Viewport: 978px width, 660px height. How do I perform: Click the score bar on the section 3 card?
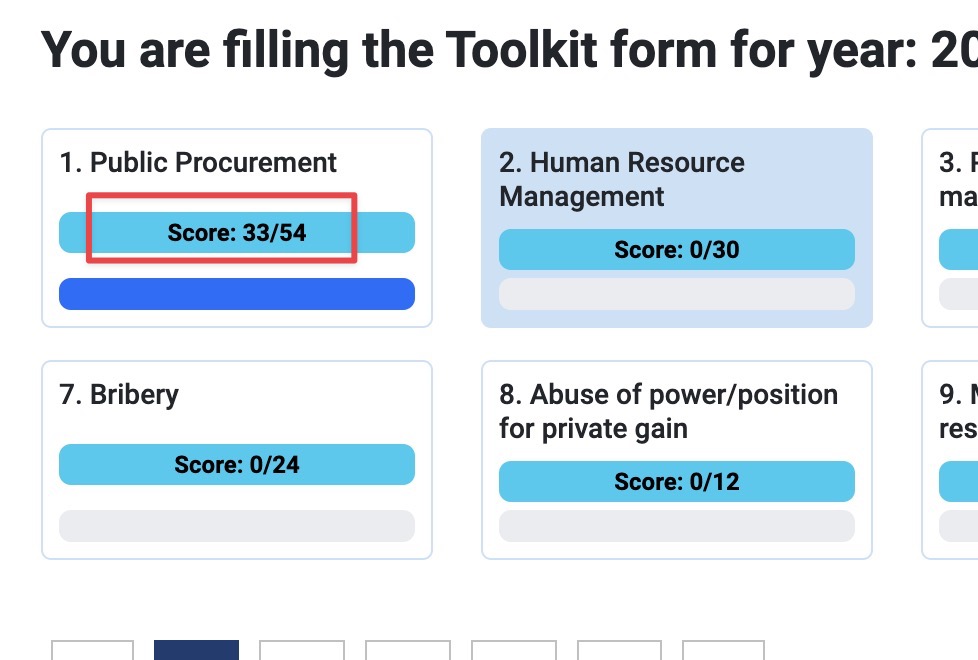click(958, 250)
